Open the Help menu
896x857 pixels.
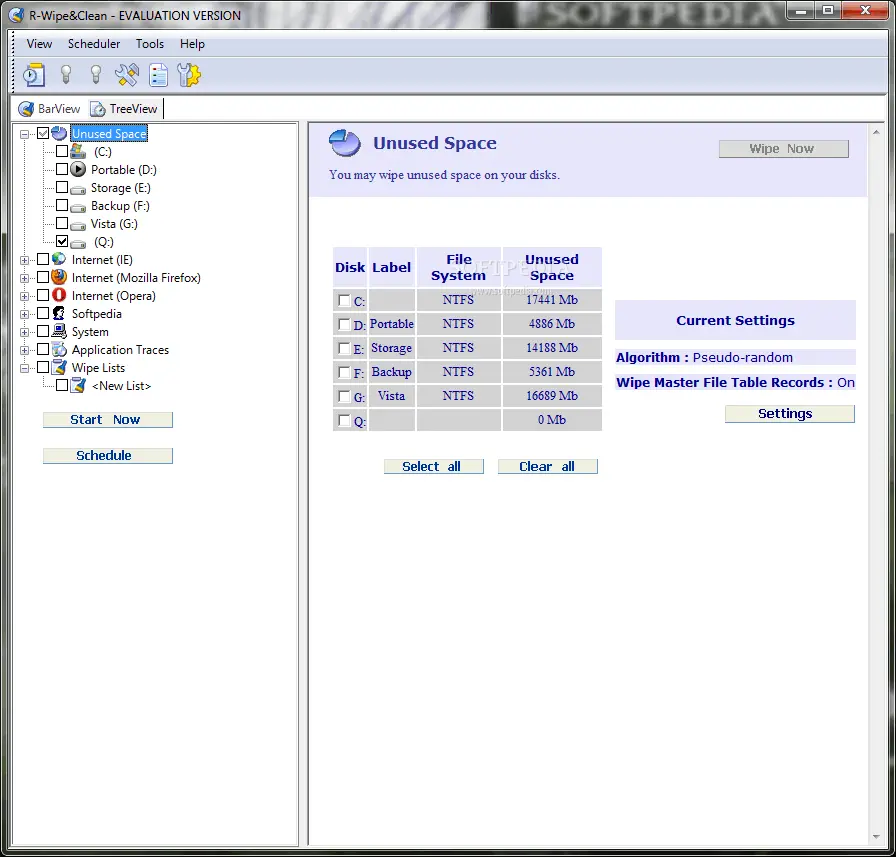[192, 43]
